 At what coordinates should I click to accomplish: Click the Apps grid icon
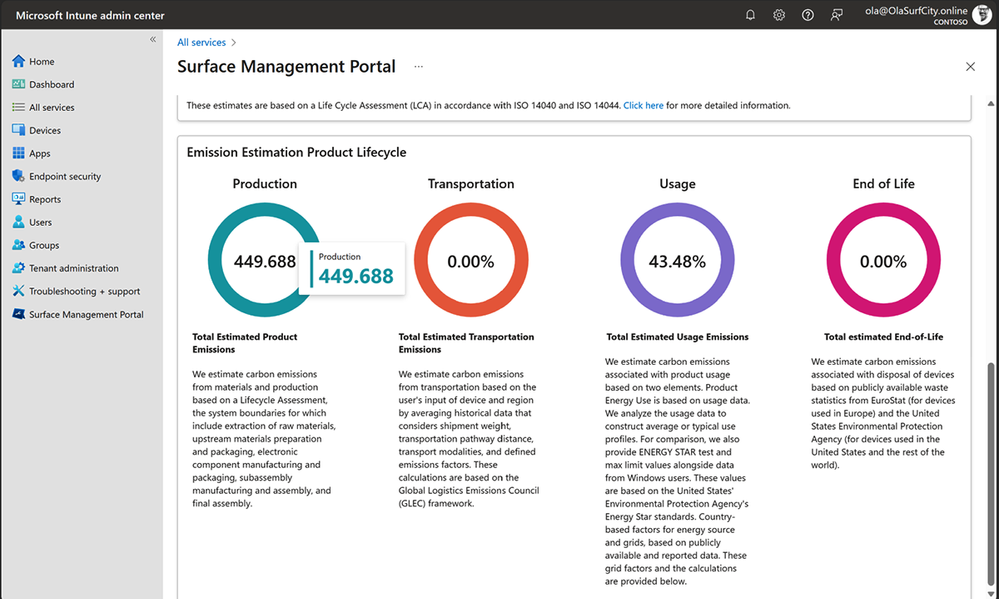(18, 153)
